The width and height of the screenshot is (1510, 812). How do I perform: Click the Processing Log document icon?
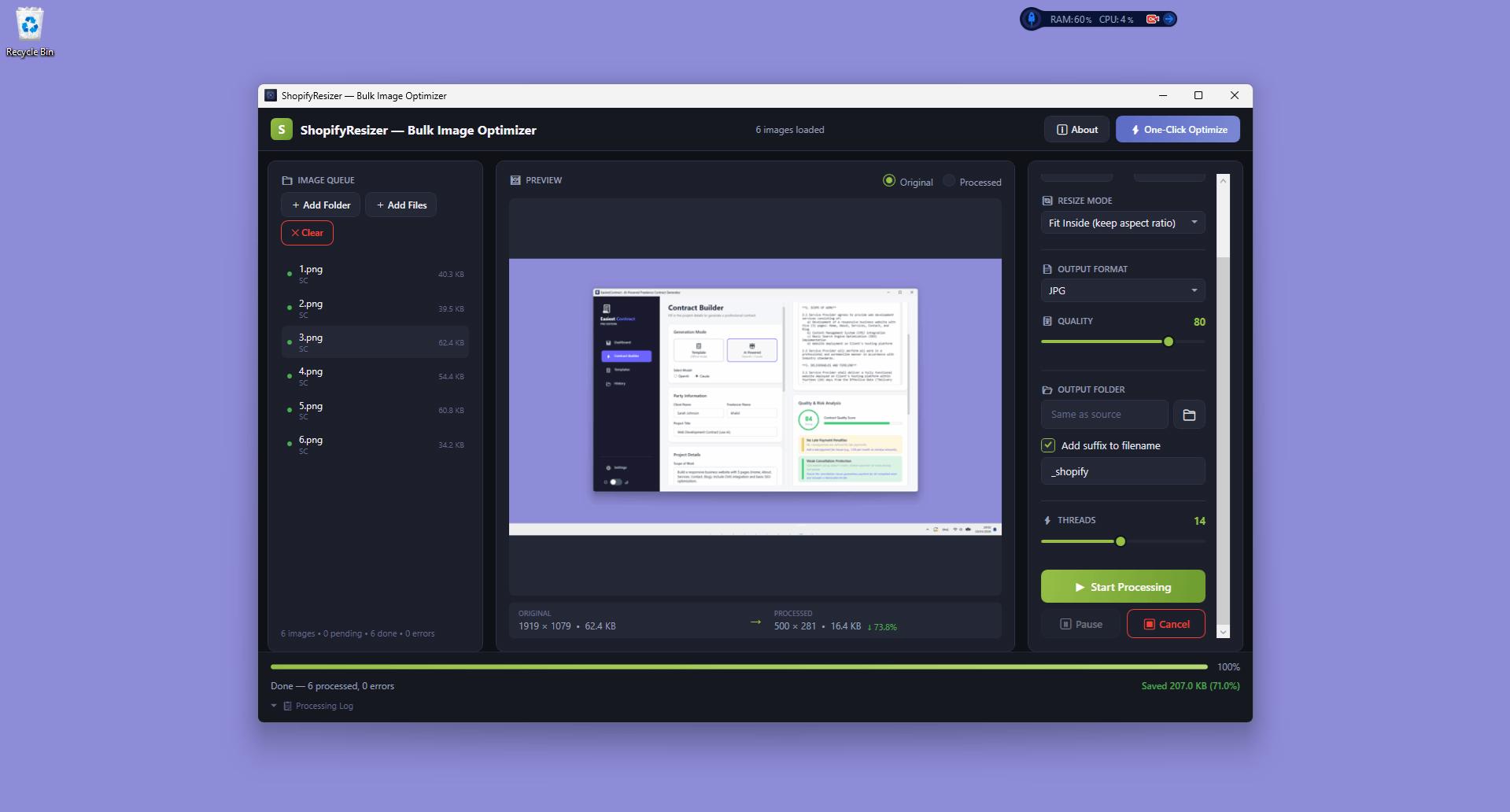click(x=287, y=706)
